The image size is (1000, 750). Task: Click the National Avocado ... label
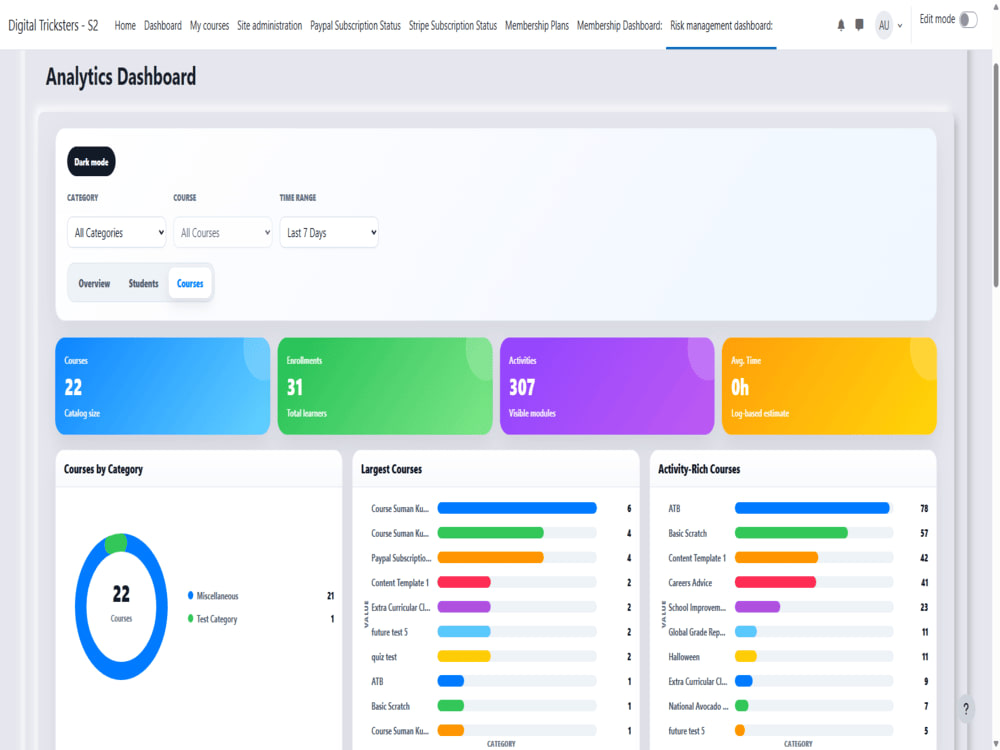698,706
